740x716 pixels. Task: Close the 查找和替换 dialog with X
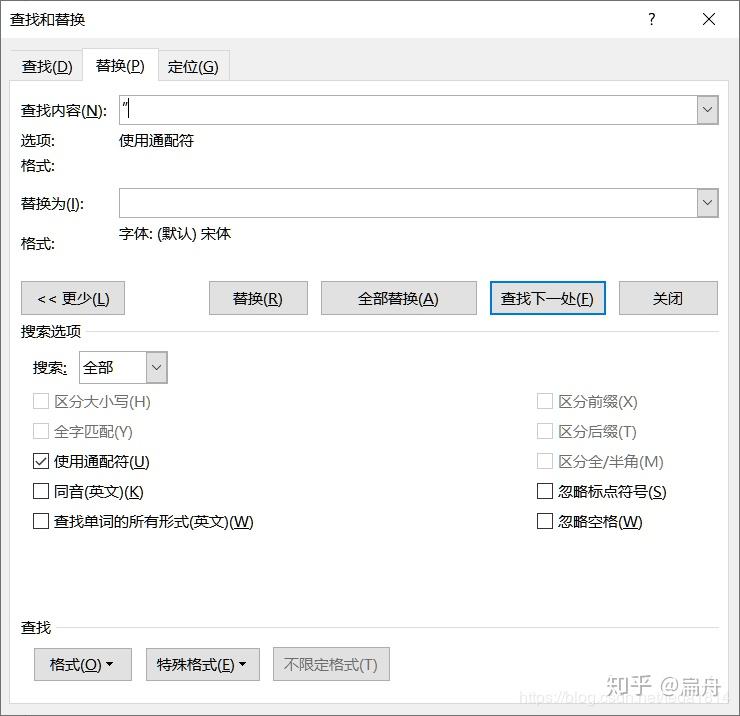pyautogui.click(x=709, y=19)
